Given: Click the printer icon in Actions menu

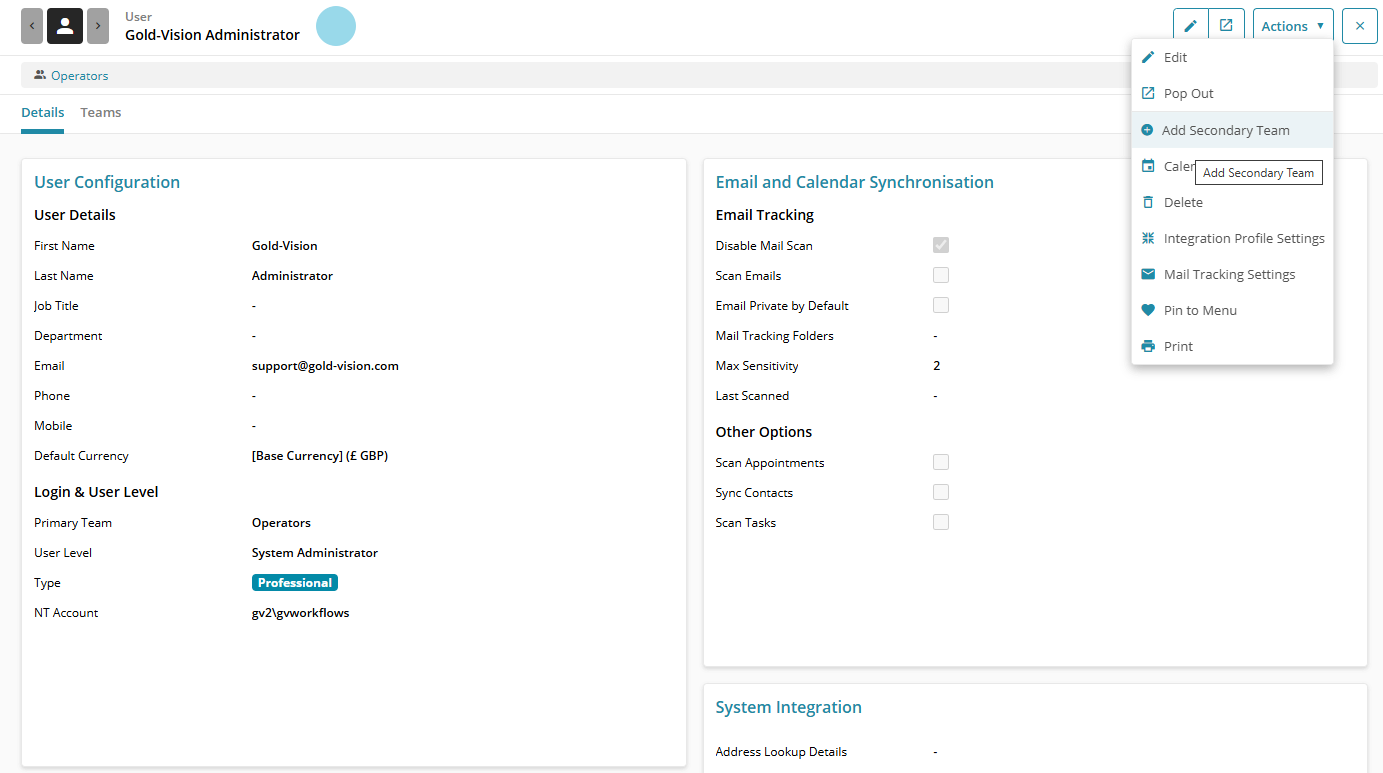Looking at the screenshot, I should [x=1148, y=346].
